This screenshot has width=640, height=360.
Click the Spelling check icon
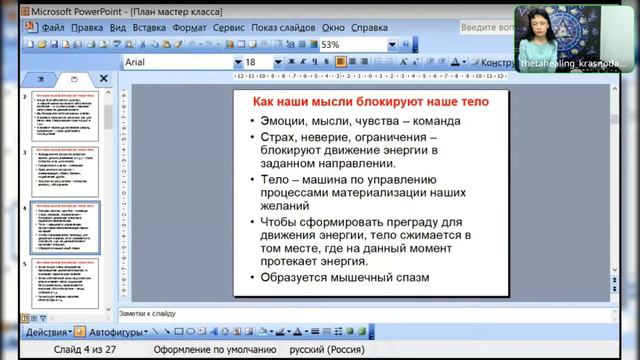click(x=117, y=44)
